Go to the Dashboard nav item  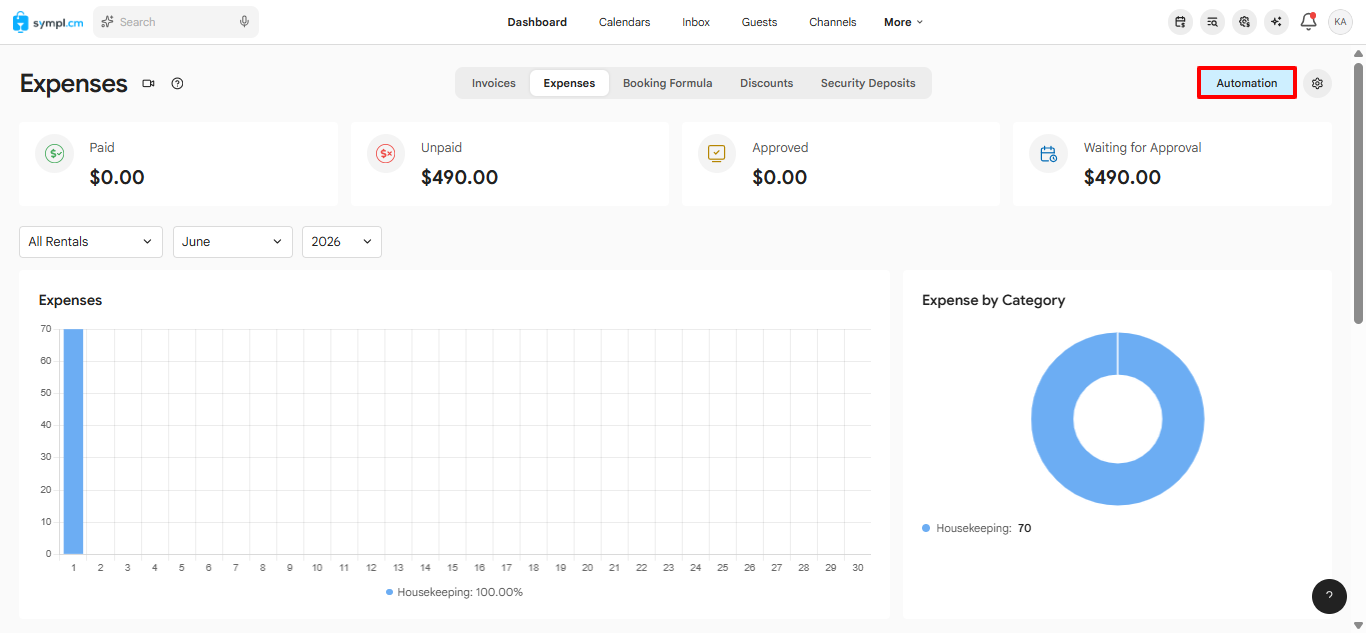[537, 22]
